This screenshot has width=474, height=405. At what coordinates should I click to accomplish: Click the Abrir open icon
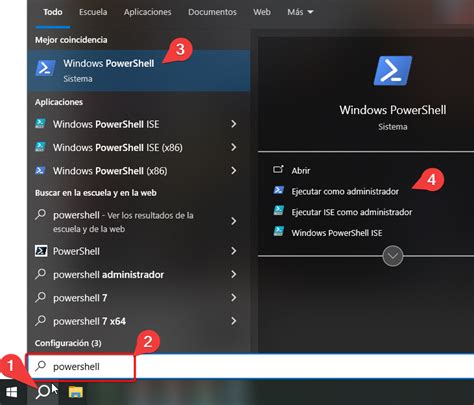(278, 170)
